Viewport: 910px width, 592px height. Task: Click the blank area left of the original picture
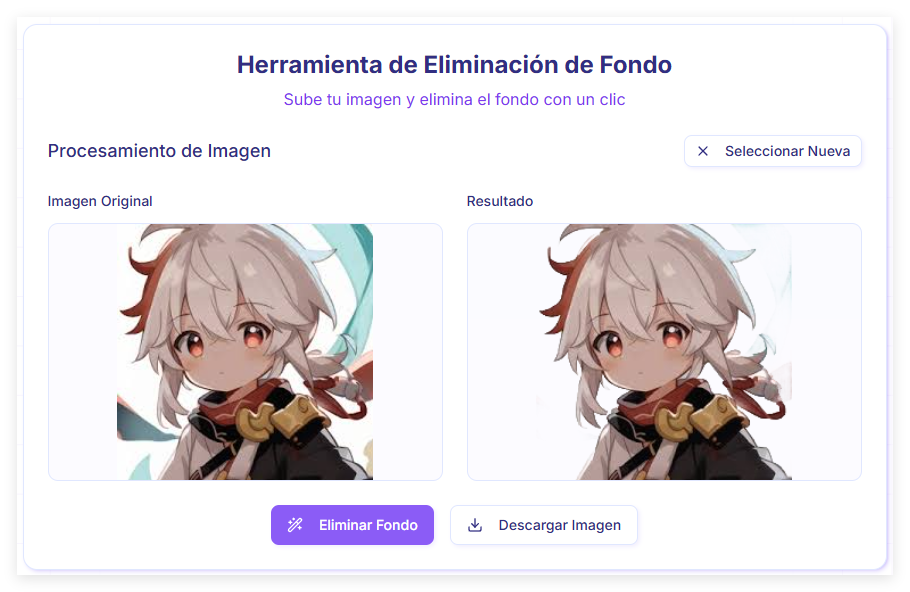coord(82,352)
